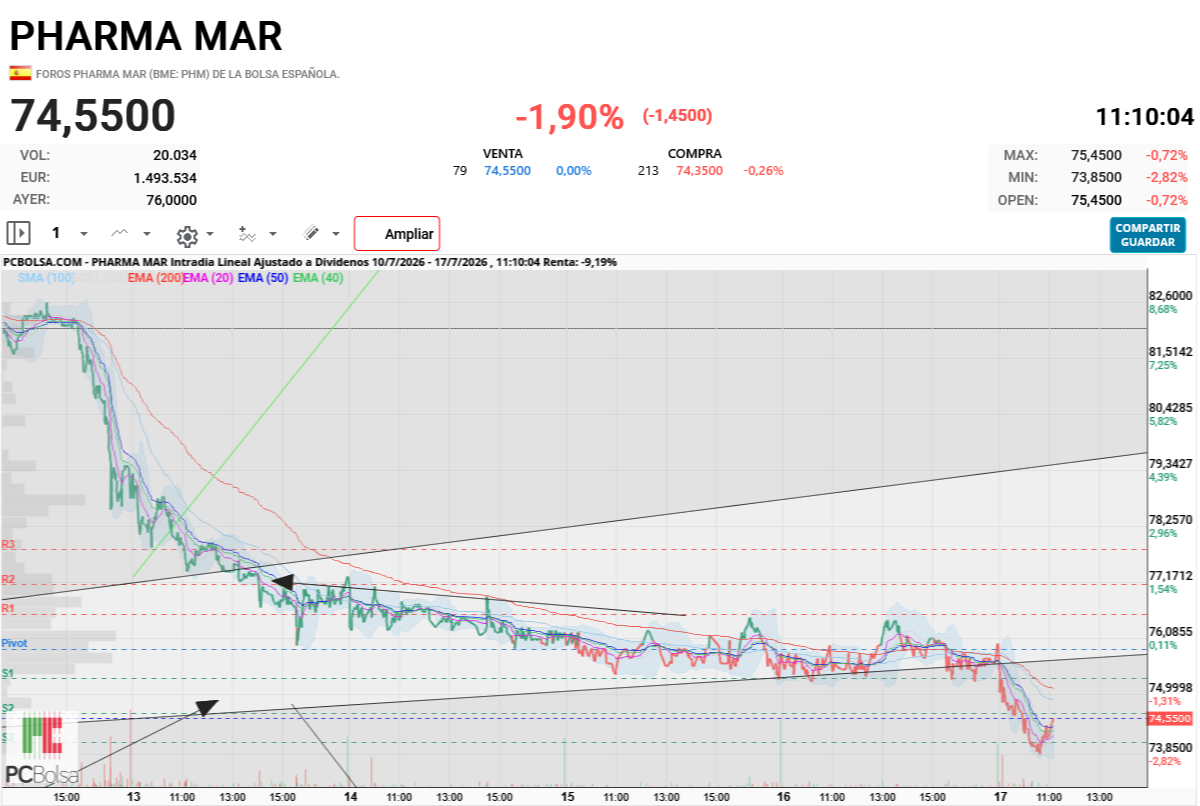Click the 74,5500 price tag on axis
The image size is (1200, 806).
[1170, 719]
